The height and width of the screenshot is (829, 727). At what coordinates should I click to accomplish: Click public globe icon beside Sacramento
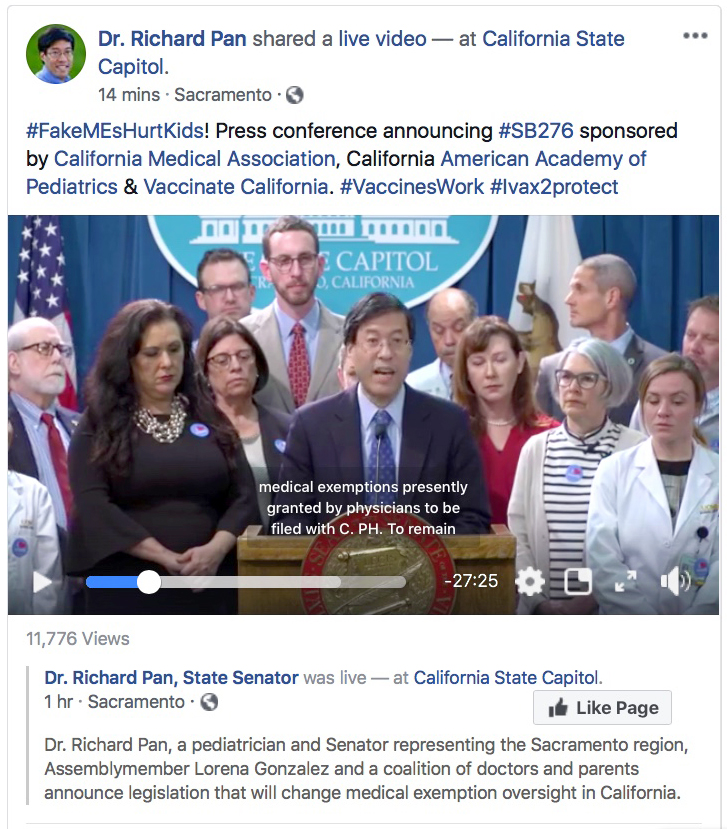click(295, 95)
